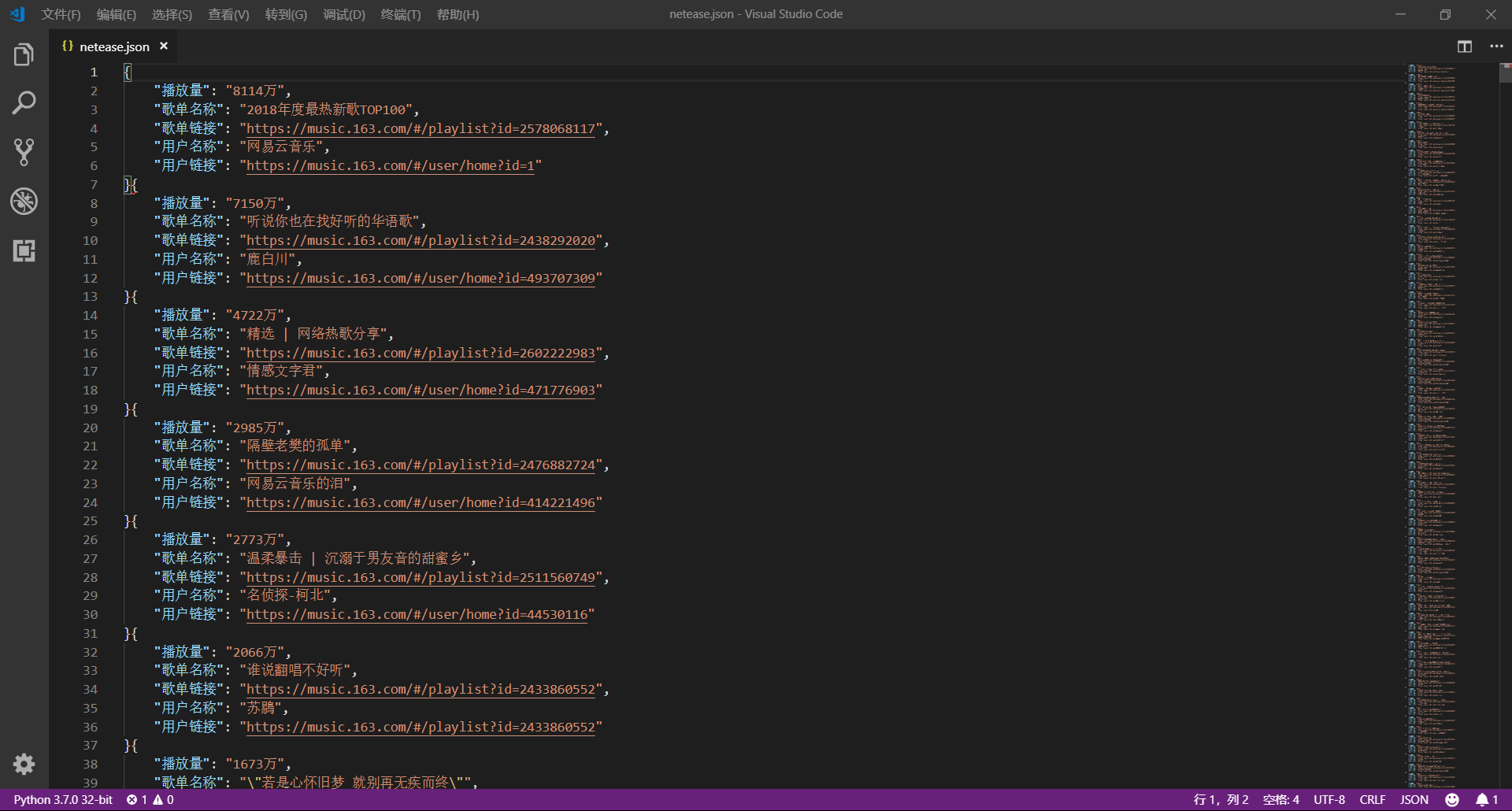Open the 查看(V) menu
This screenshot has width=1512, height=811.
pyautogui.click(x=228, y=14)
